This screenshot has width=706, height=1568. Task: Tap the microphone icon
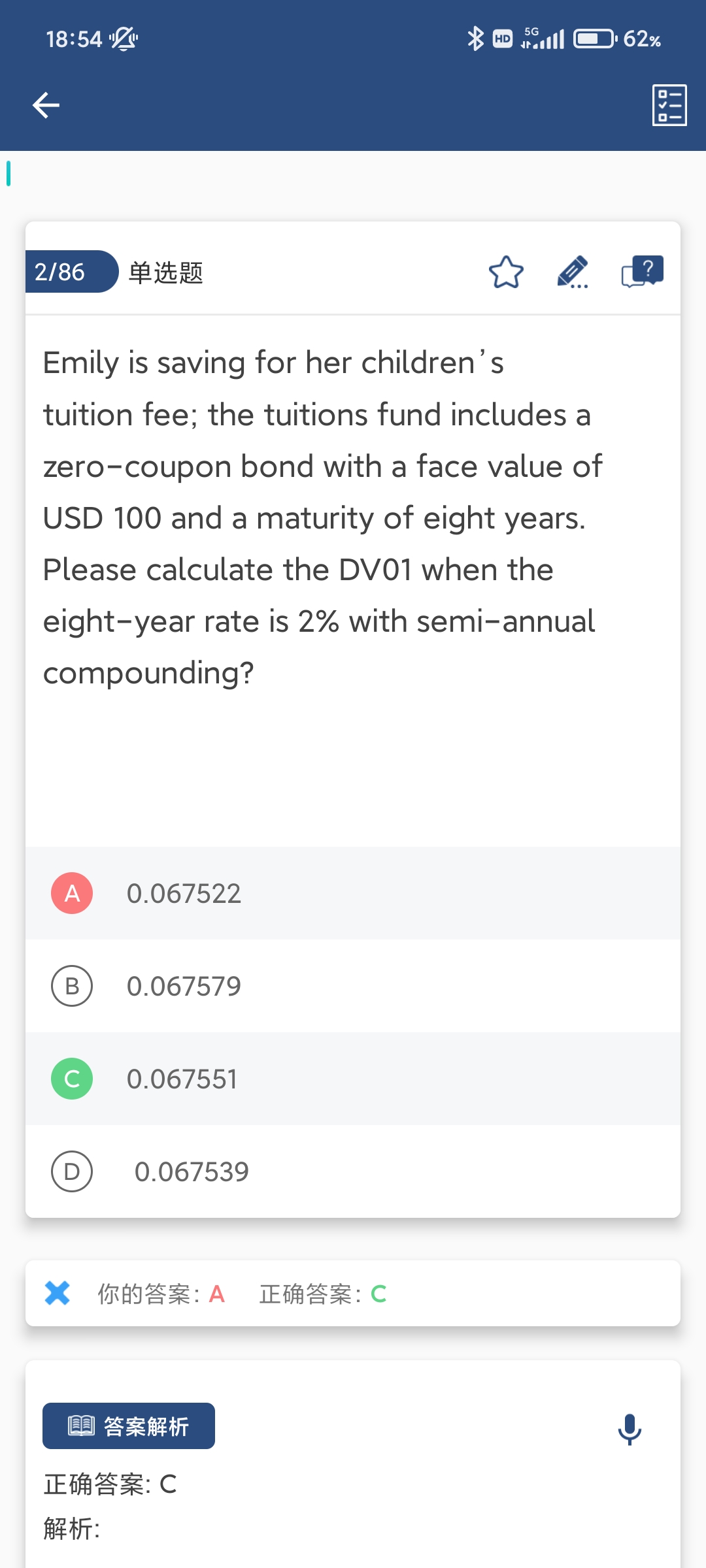(630, 1429)
